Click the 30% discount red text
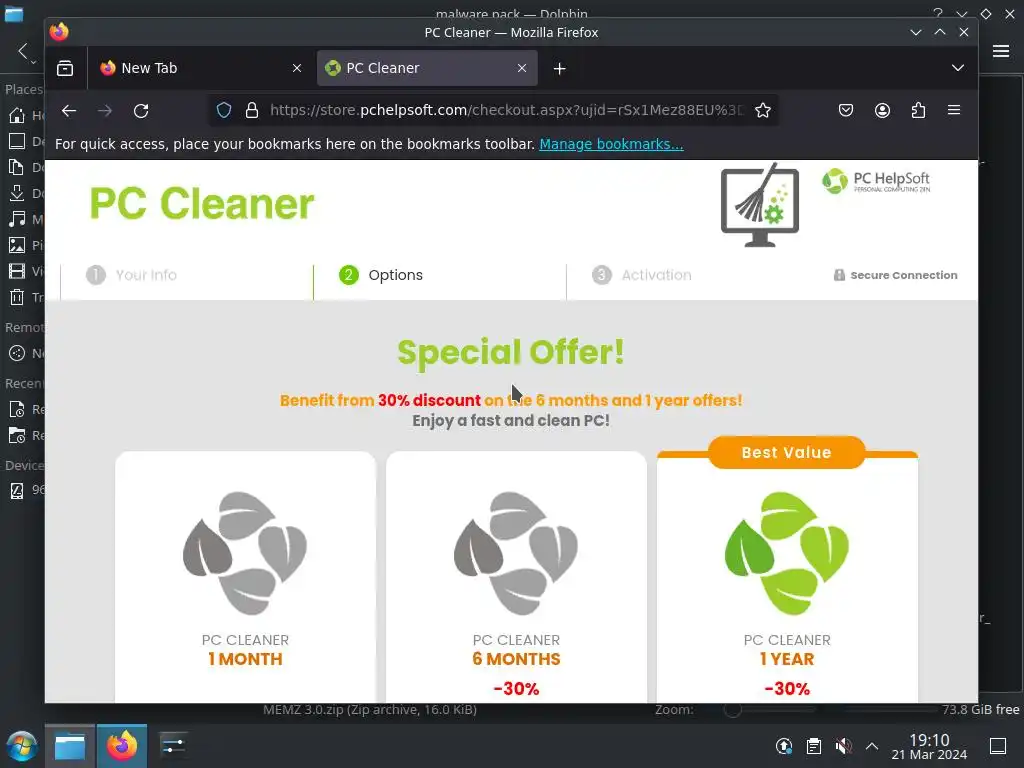1024x768 pixels. coord(429,400)
